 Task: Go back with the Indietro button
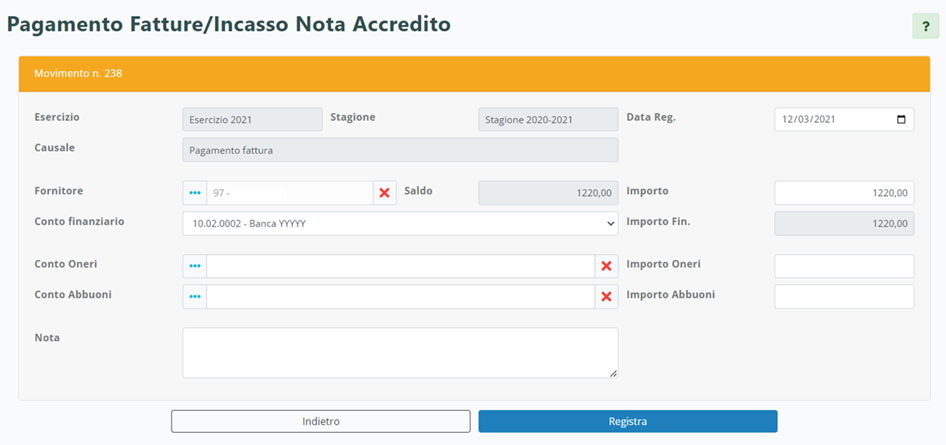(x=321, y=421)
